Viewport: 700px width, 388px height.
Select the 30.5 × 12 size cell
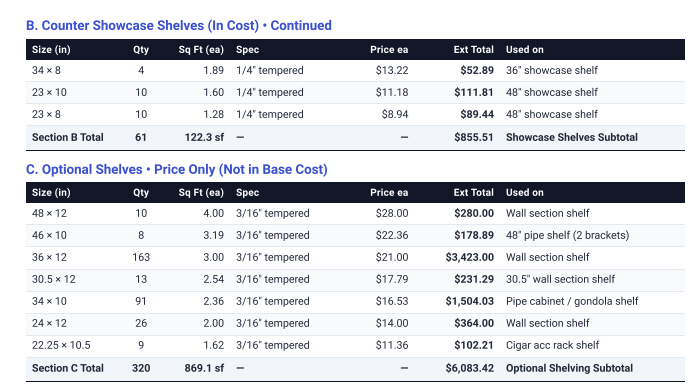pyautogui.click(x=54, y=280)
